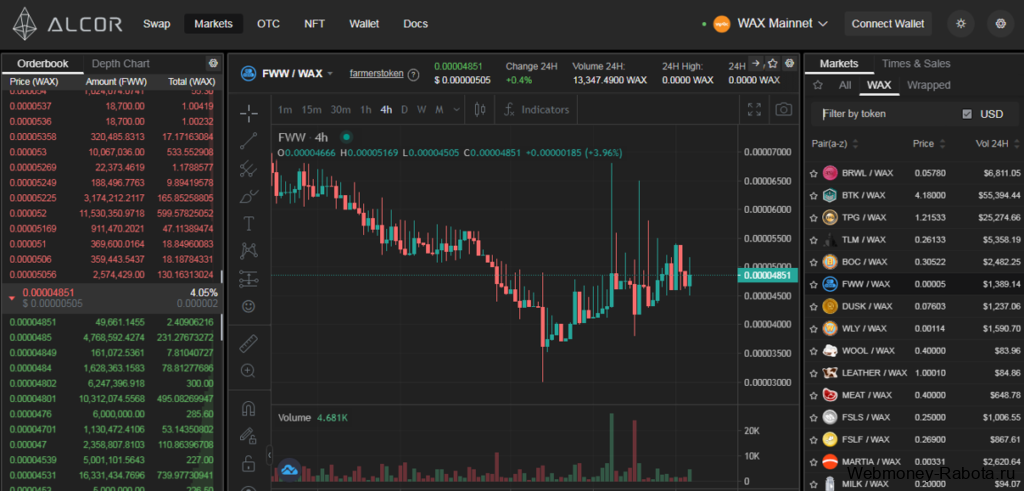
Task: Select the crosshair cursor tool
Action: 248,113
